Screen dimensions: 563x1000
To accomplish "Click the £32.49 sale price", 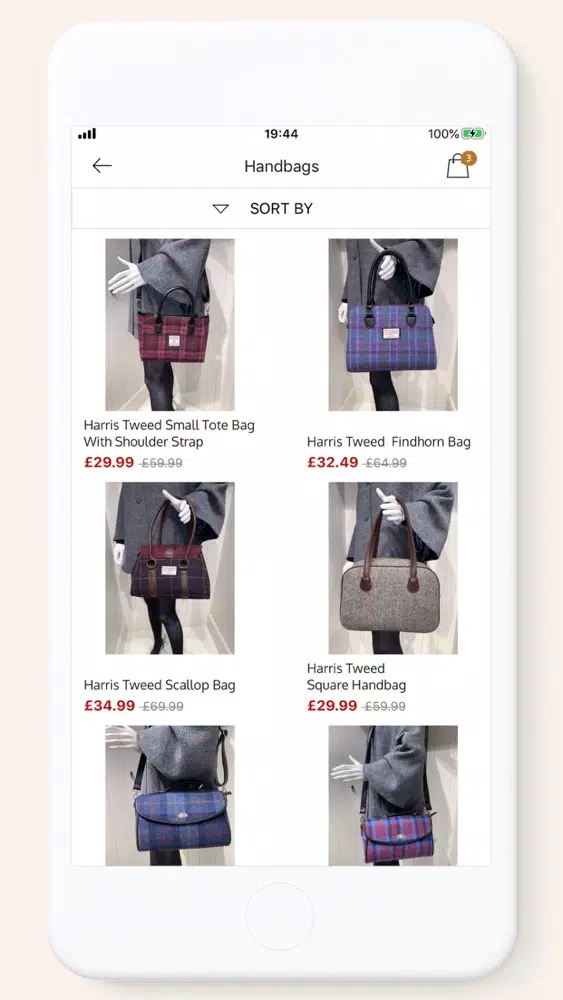I will (x=333, y=462).
